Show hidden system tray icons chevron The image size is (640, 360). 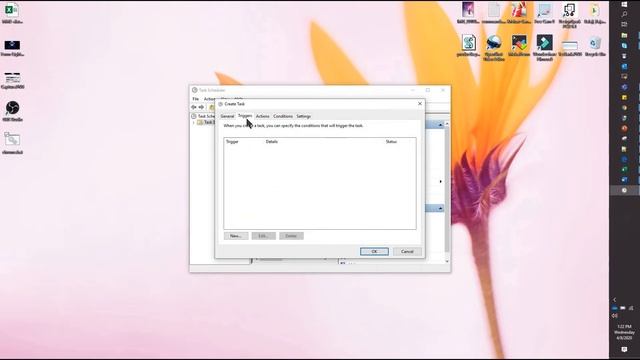tap(614, 300)
